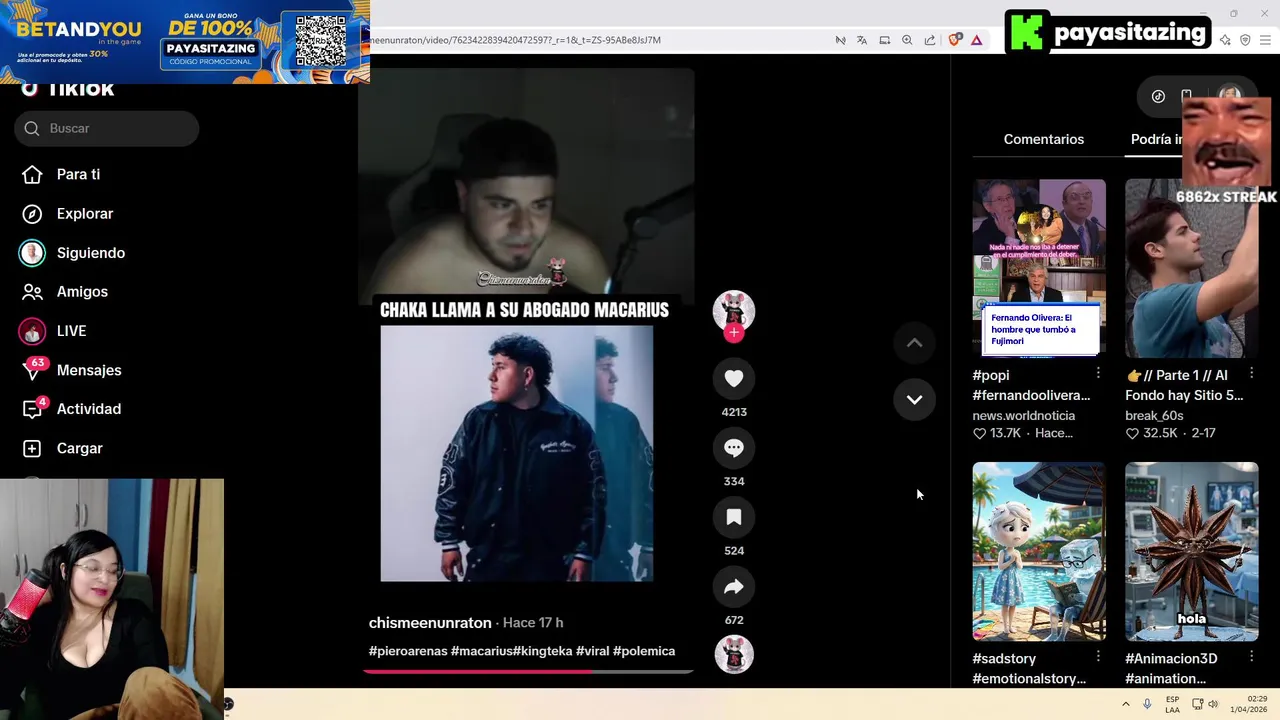This screenshot has height=720, width=1280.
Task: Open break_60s profile
Action: (x=1154, y=415)
